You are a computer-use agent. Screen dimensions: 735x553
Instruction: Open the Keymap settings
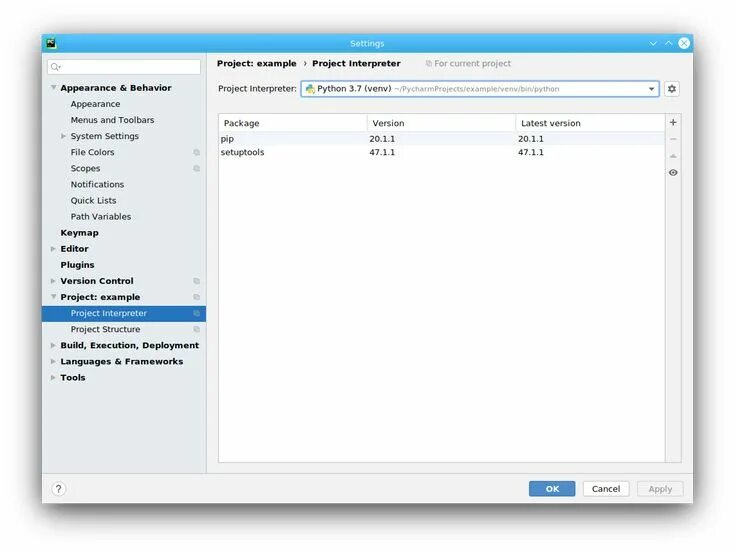[x=79, y=233]
